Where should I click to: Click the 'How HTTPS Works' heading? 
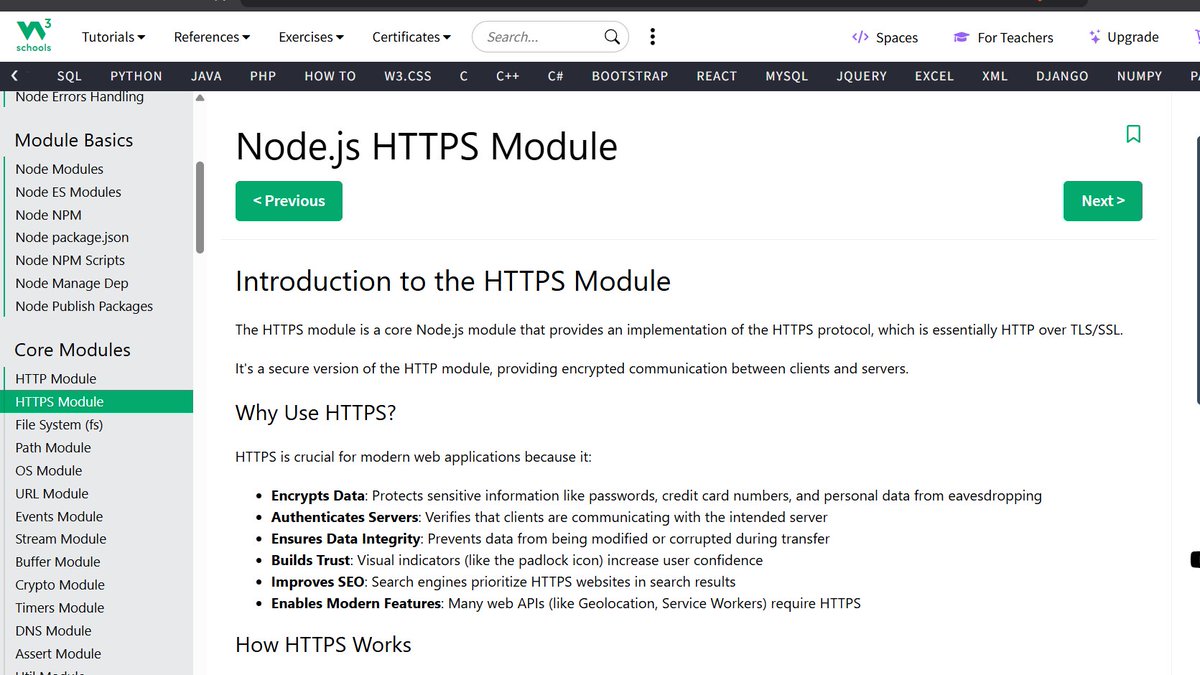tap(323, 645)
